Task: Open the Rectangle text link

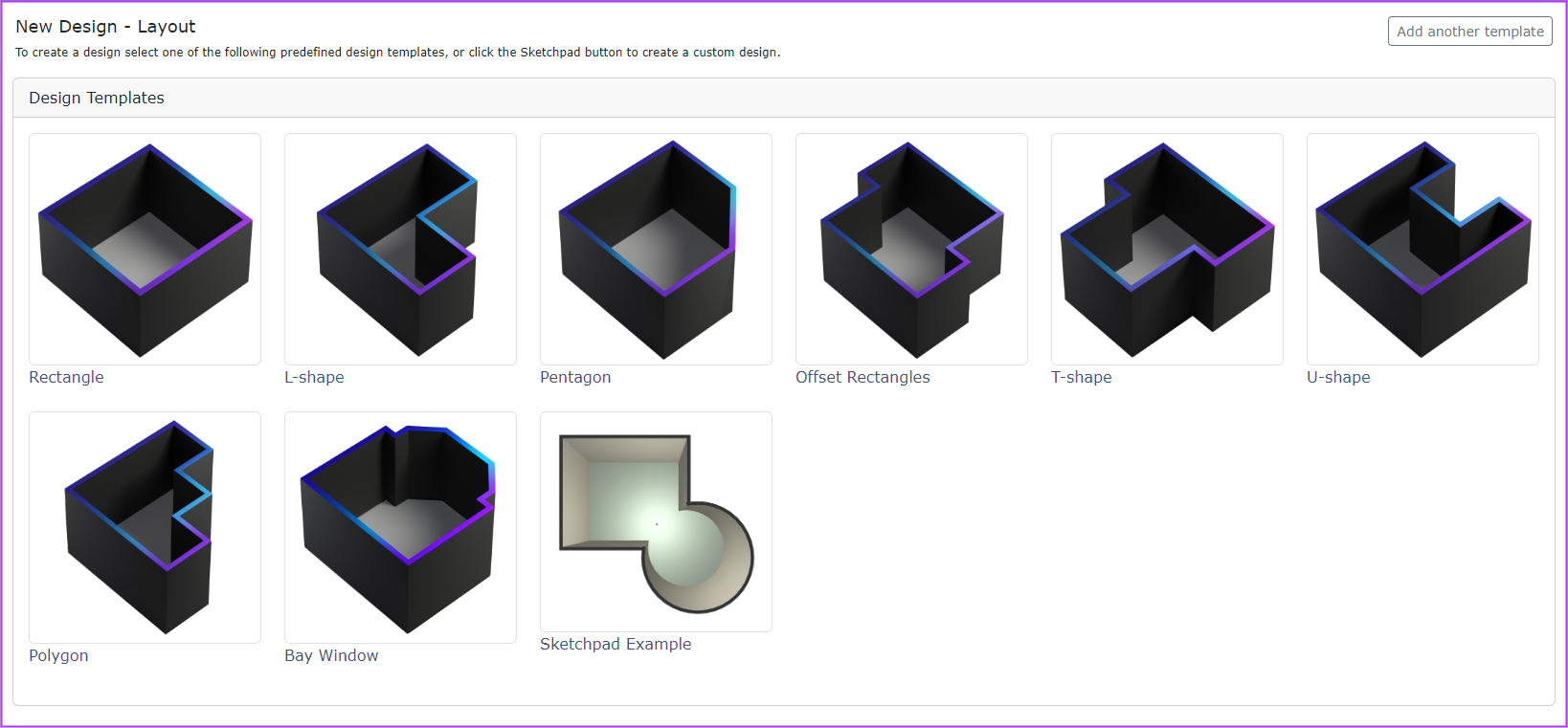Action: click(66, 377)
